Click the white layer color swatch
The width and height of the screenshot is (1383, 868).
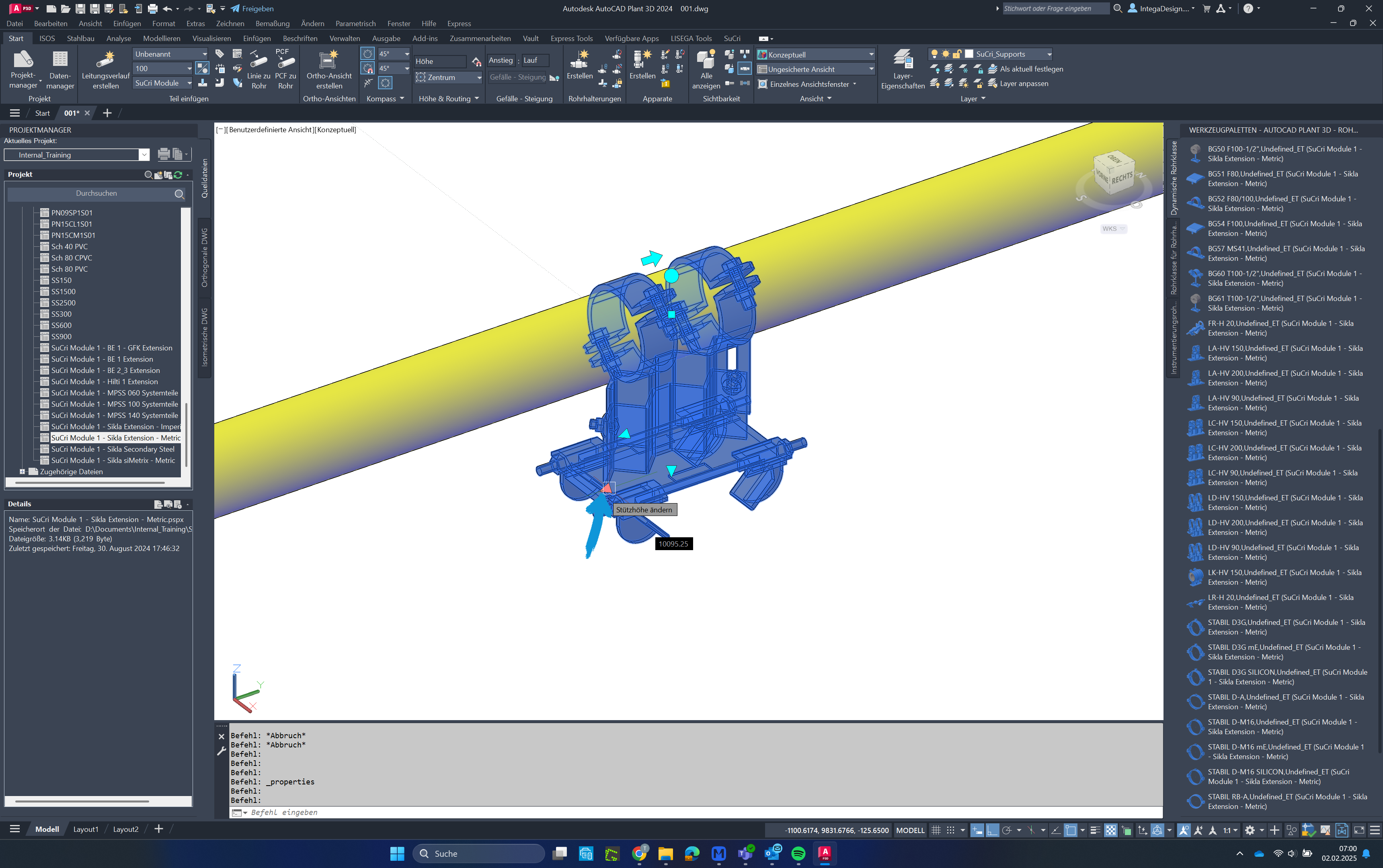point(969,54)
